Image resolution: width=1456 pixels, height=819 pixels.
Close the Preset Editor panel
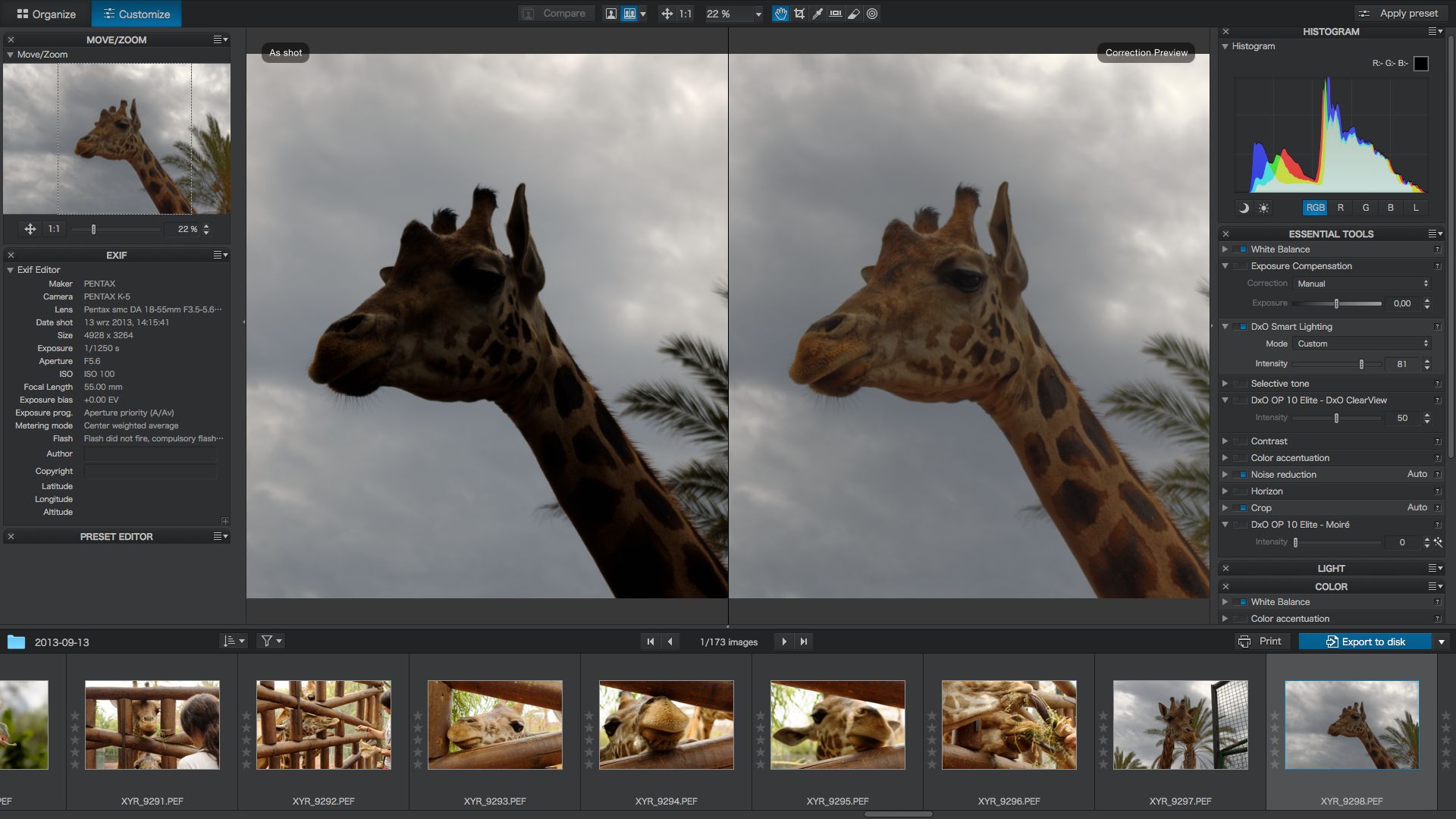point(11,537)
